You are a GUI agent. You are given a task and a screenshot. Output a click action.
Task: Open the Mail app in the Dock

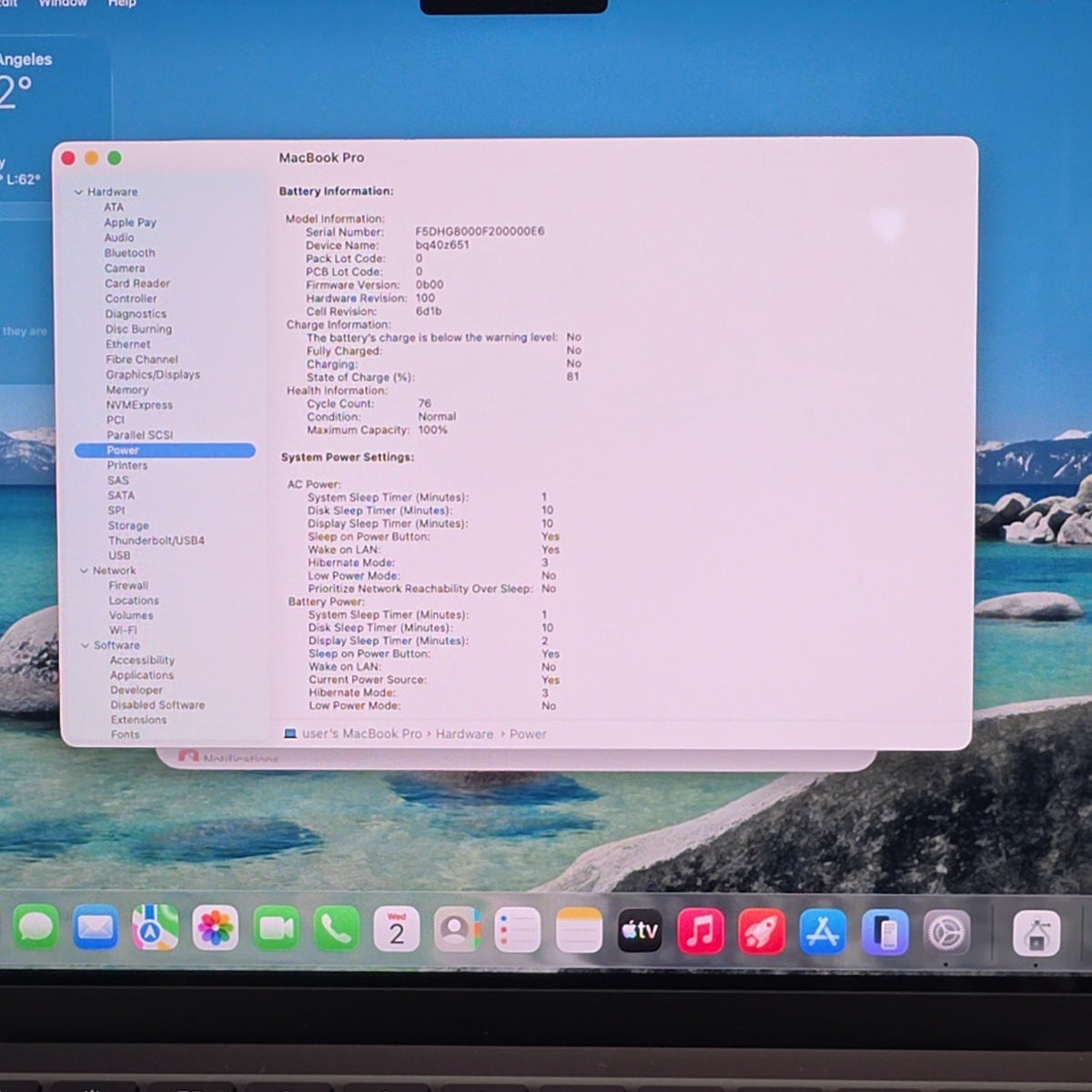click(x=96, y=929)
